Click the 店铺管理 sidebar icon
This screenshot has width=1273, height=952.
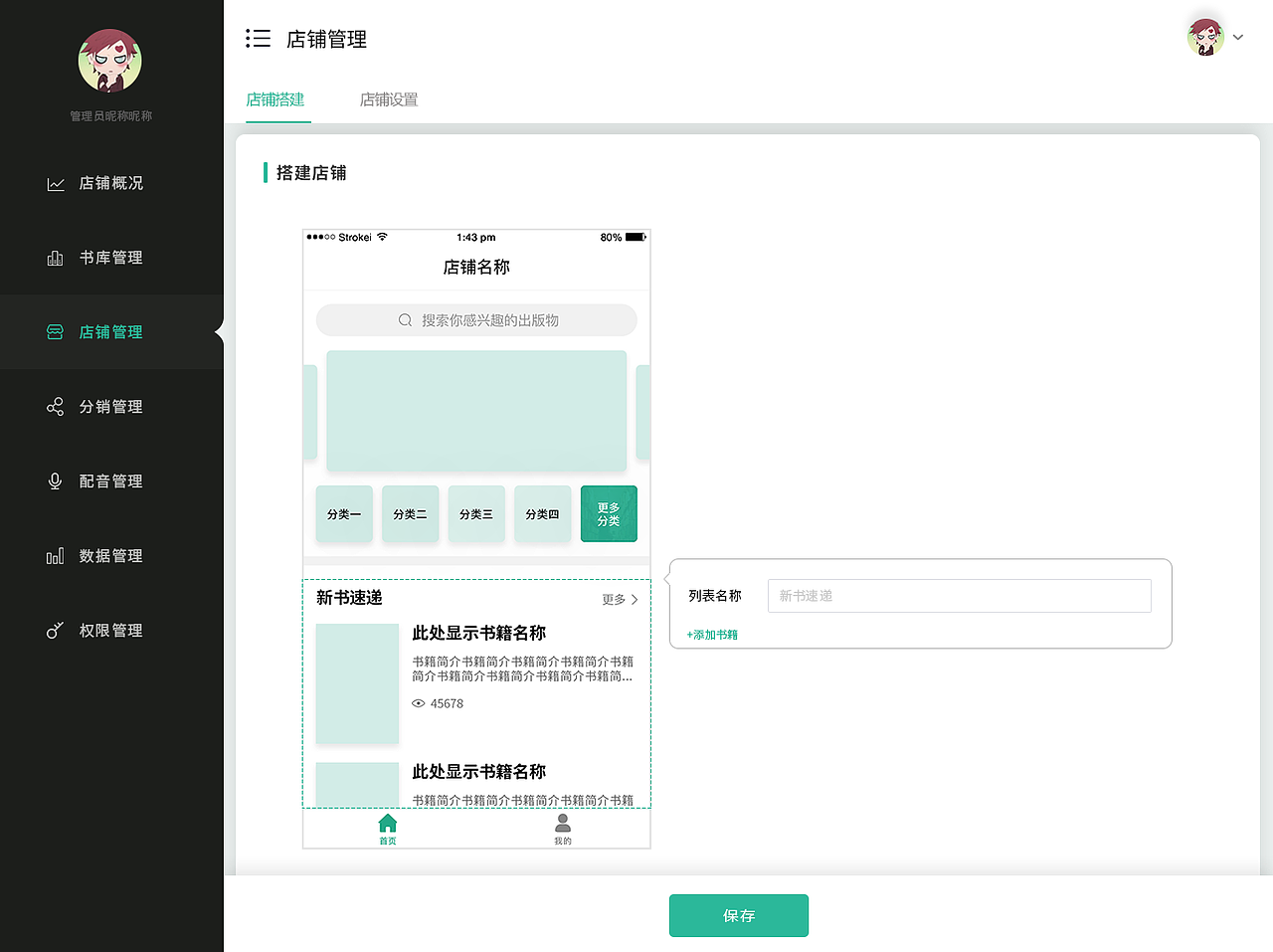(55, 331)
